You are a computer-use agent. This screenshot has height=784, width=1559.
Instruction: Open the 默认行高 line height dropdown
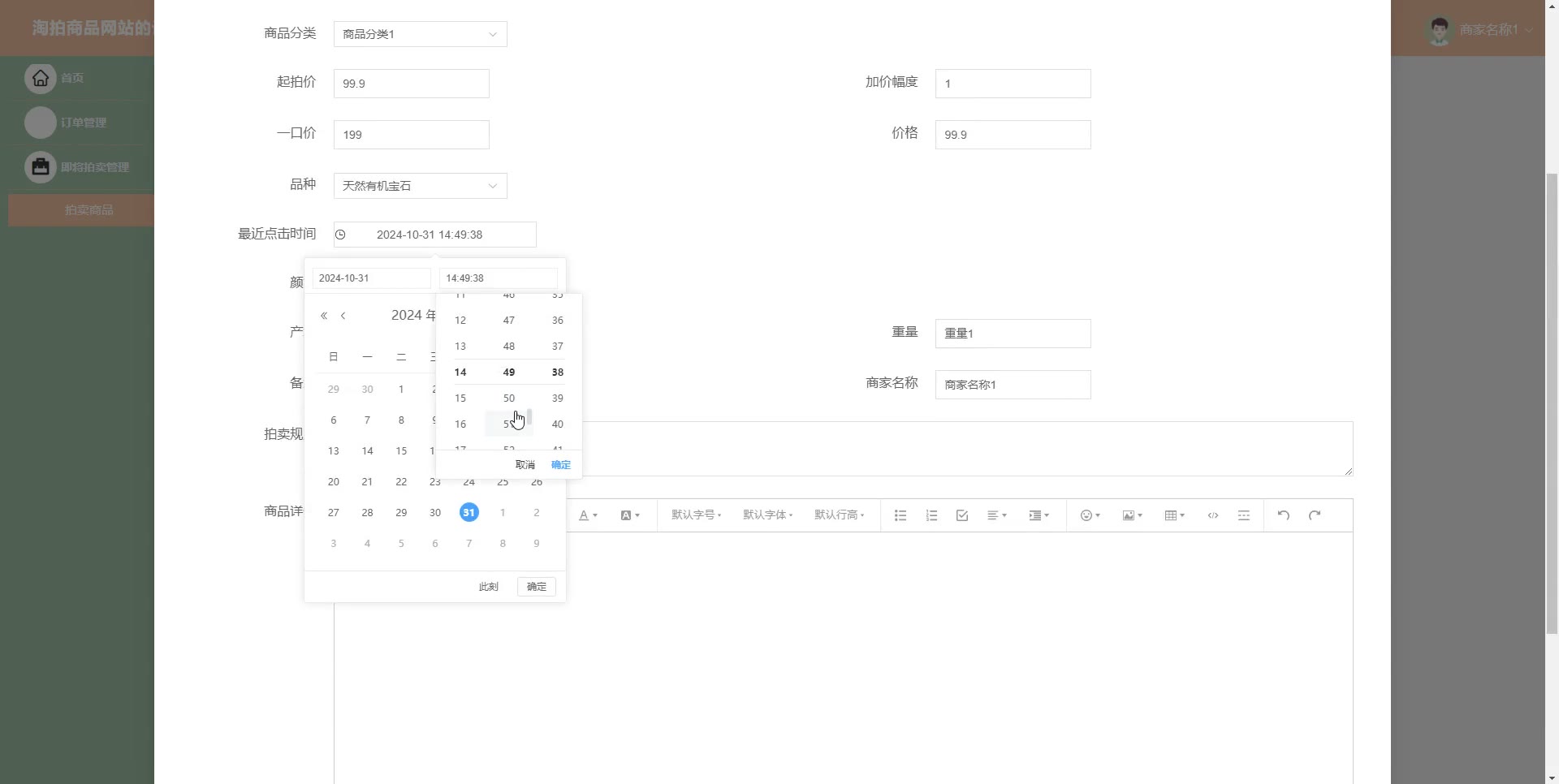(x=839, y=515)
